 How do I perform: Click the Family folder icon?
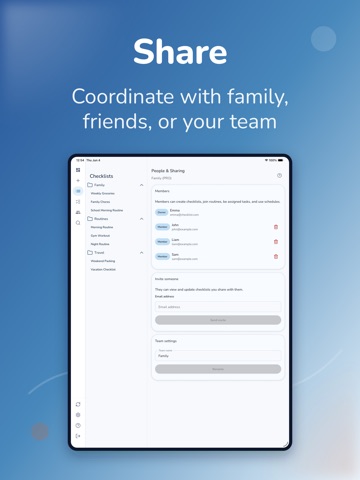tap(90, 185)
